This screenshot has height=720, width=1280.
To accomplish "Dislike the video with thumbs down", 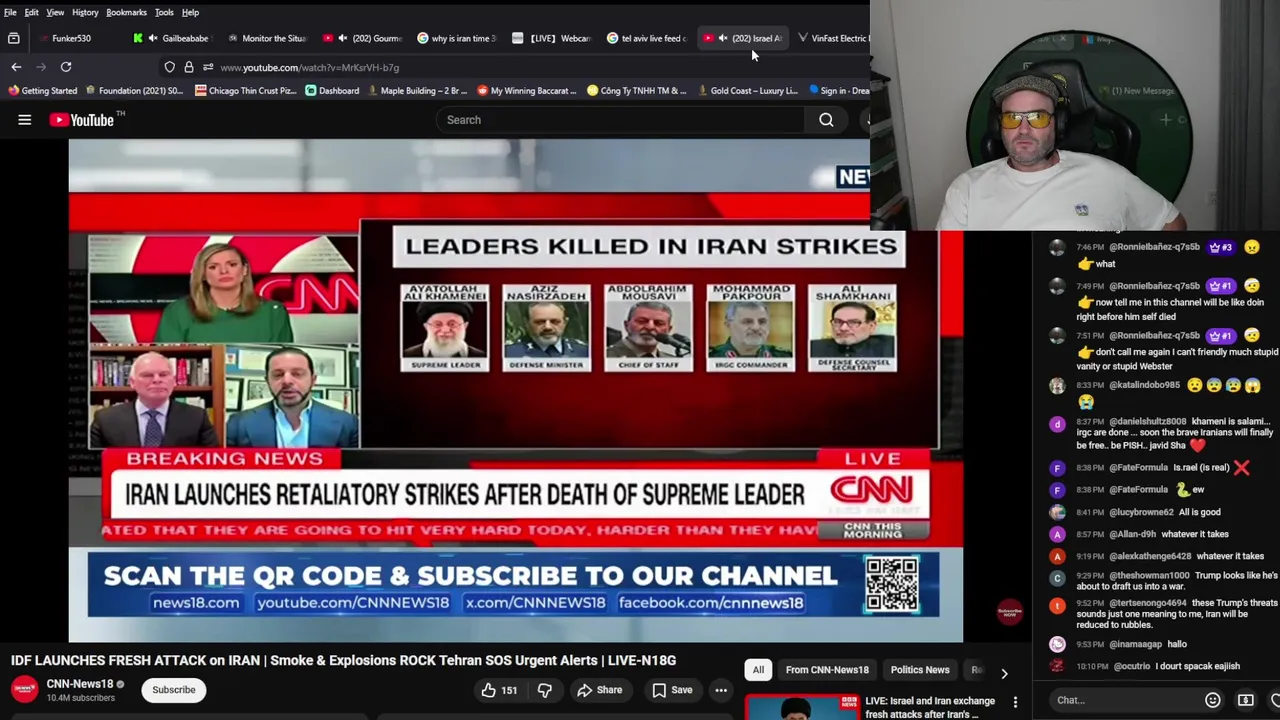I will [x=545, y=690].
